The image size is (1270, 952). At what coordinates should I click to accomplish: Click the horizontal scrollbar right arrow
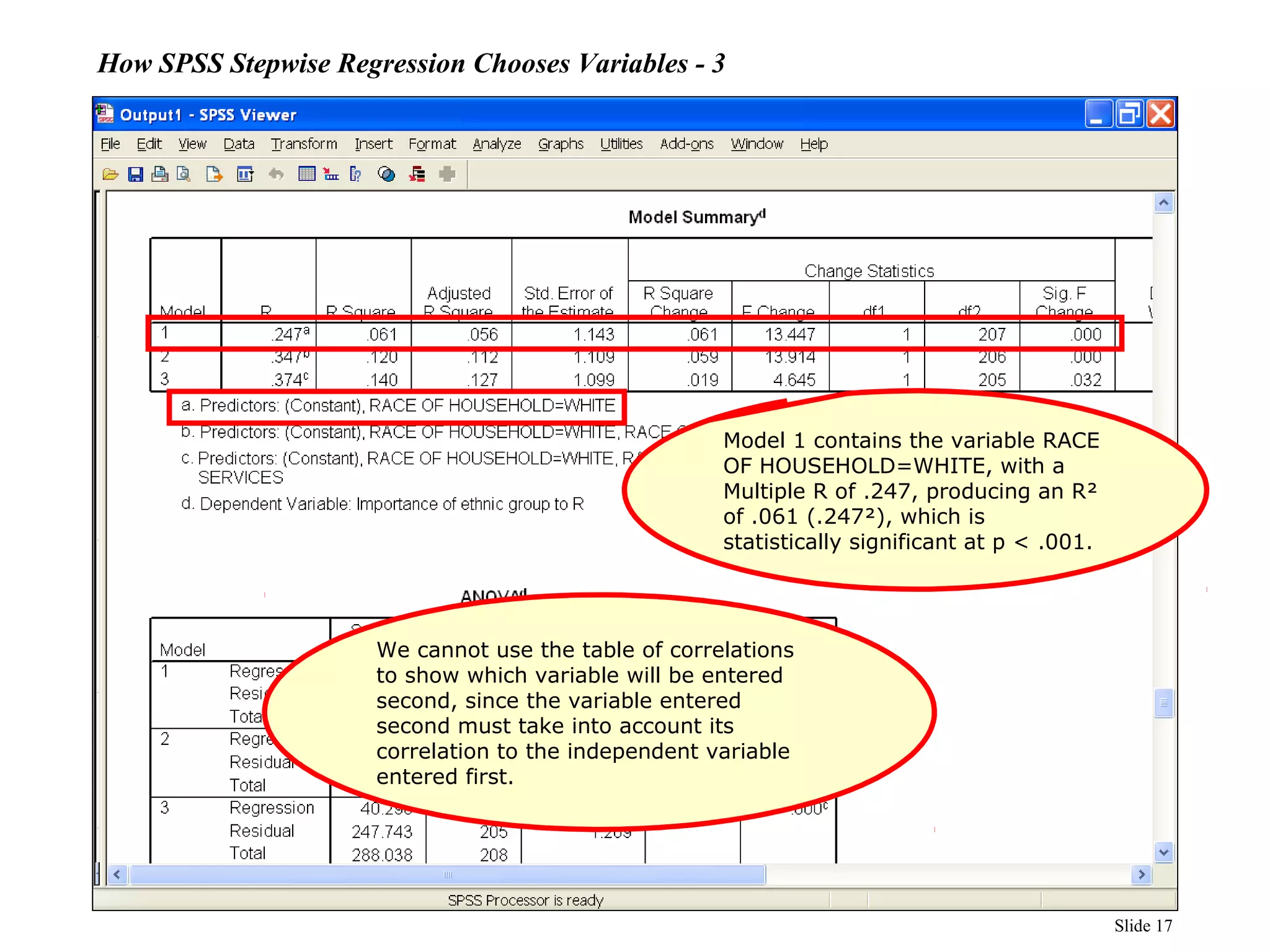1141,875
